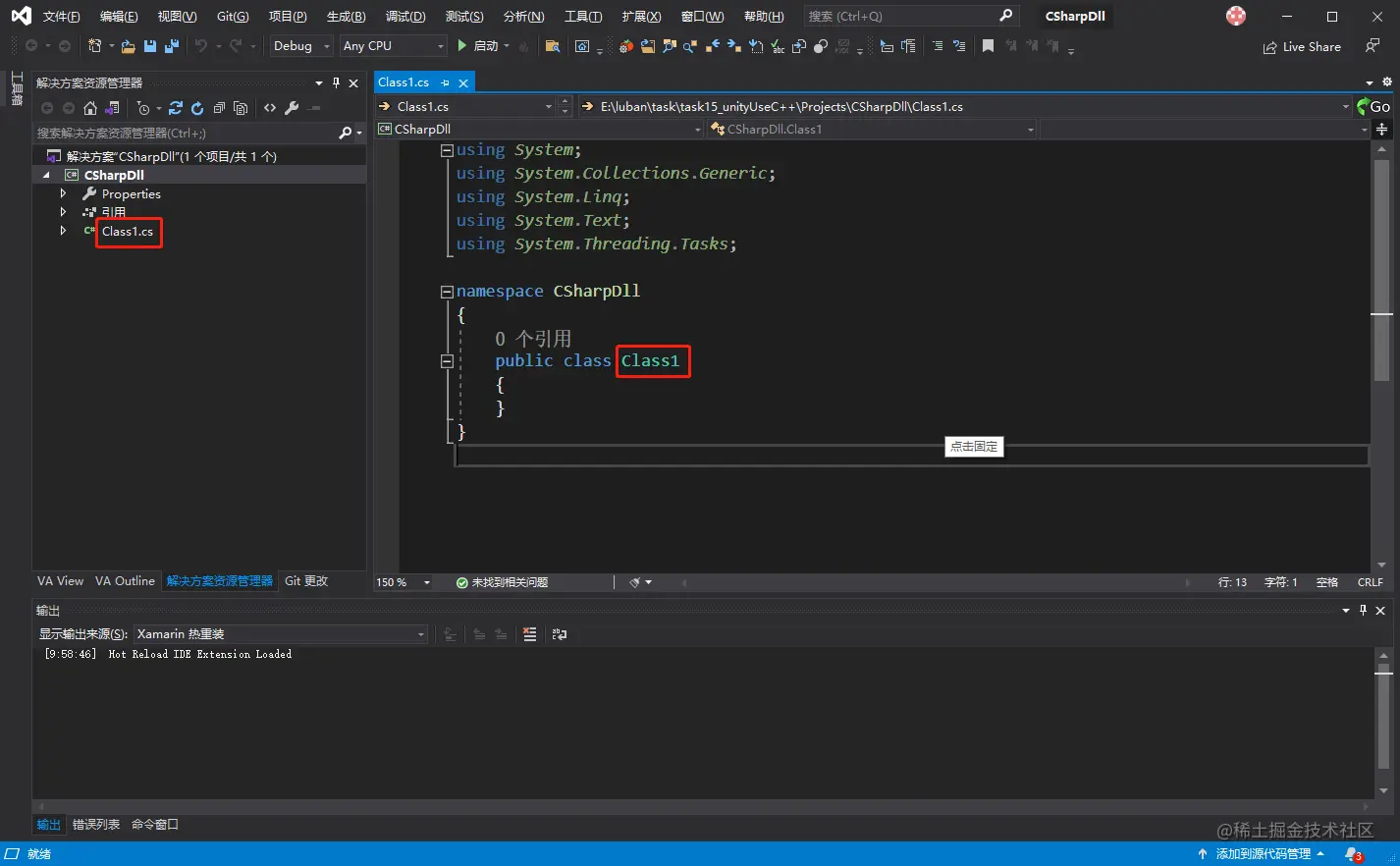This screenshot has height=866, width=1400.
Task: Click the feedback icon beside Live Share
Action: tap(1373, 46)
